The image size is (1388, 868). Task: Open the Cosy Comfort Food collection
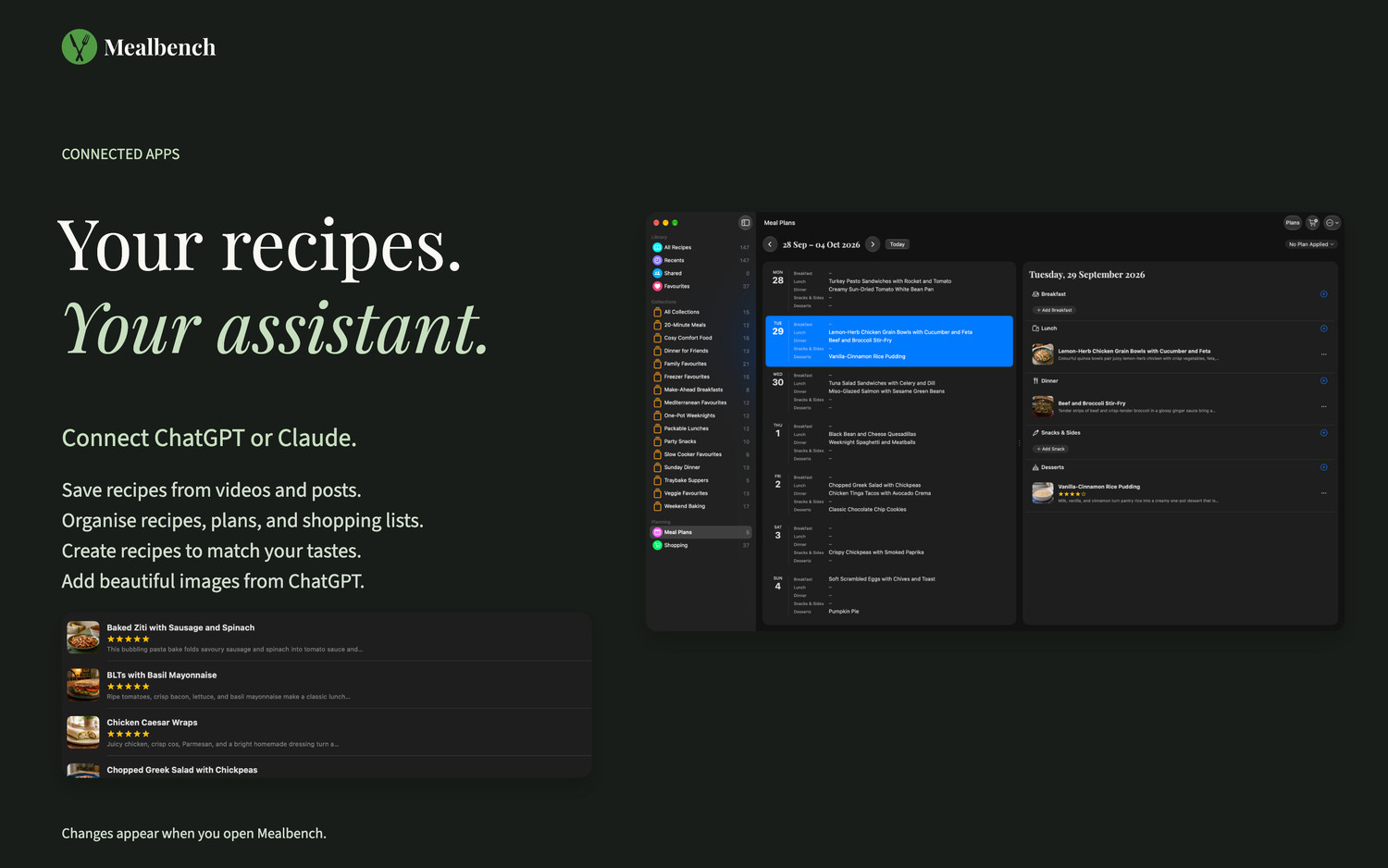coord(701,338)
